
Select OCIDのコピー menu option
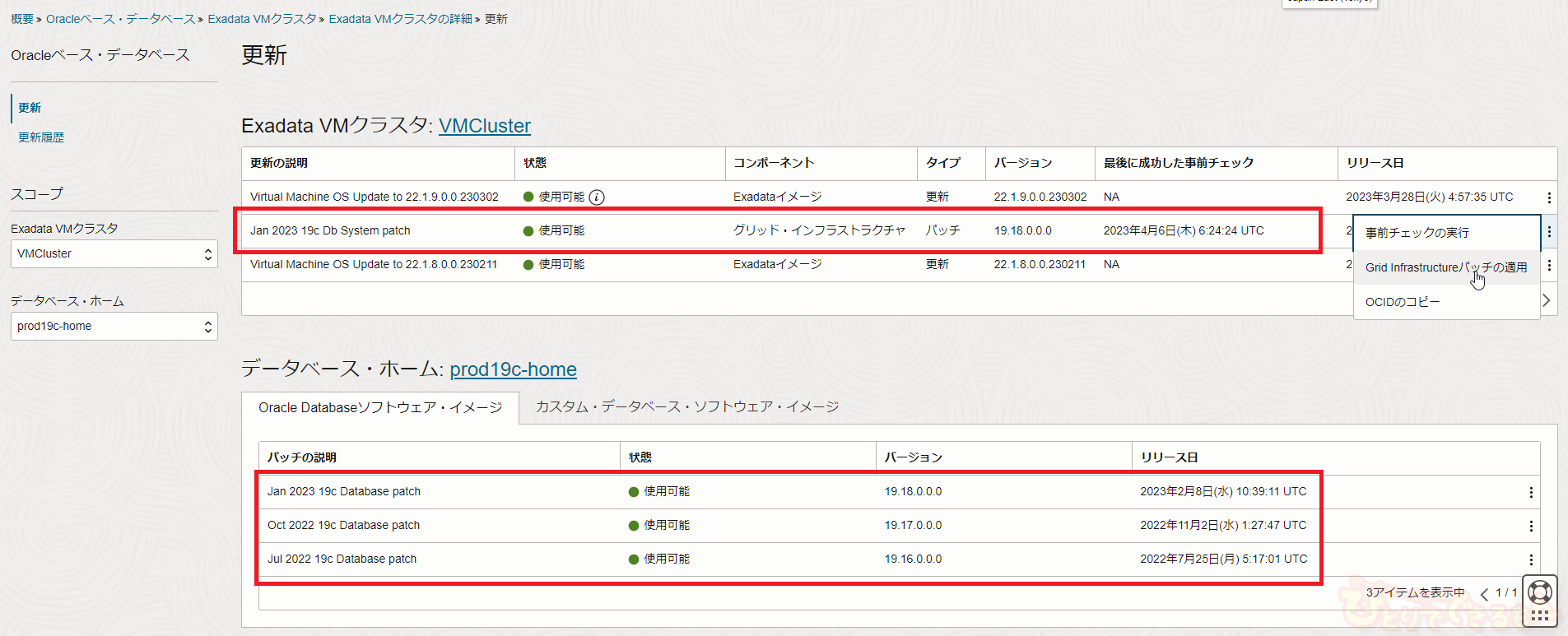(1402, 302)
